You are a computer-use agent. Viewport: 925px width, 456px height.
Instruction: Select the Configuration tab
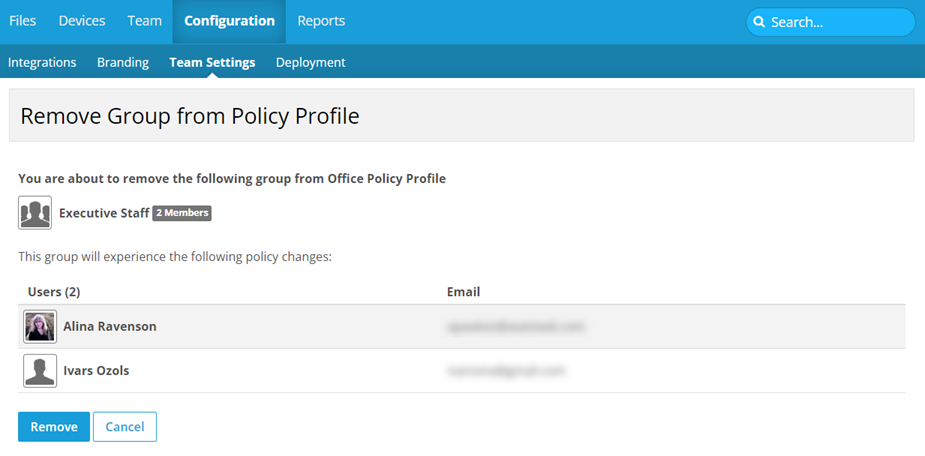pyautogui.click(x=229, y=21)
